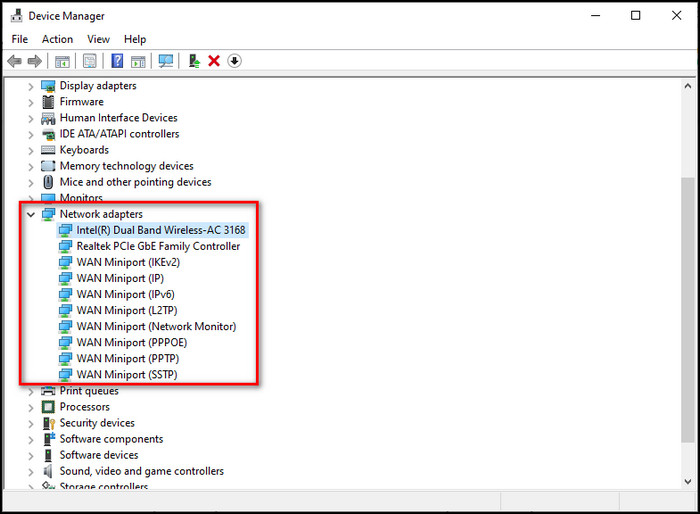Click the Back arrow toolbar icon

[x=15, y=61]
